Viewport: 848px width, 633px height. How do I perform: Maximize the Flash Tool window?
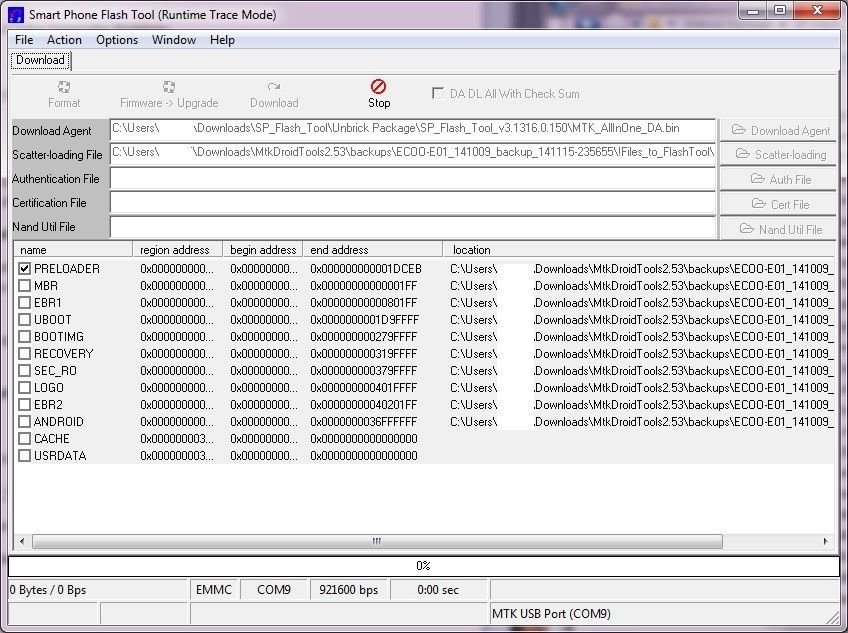780,10
